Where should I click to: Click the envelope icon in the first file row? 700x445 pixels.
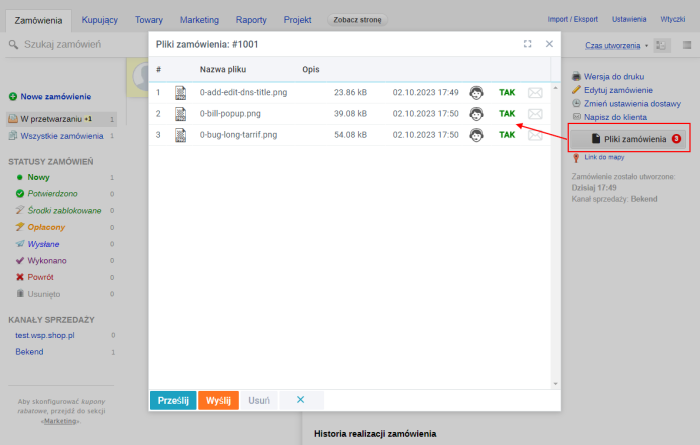pyautogui.click(x=535, y=93)
